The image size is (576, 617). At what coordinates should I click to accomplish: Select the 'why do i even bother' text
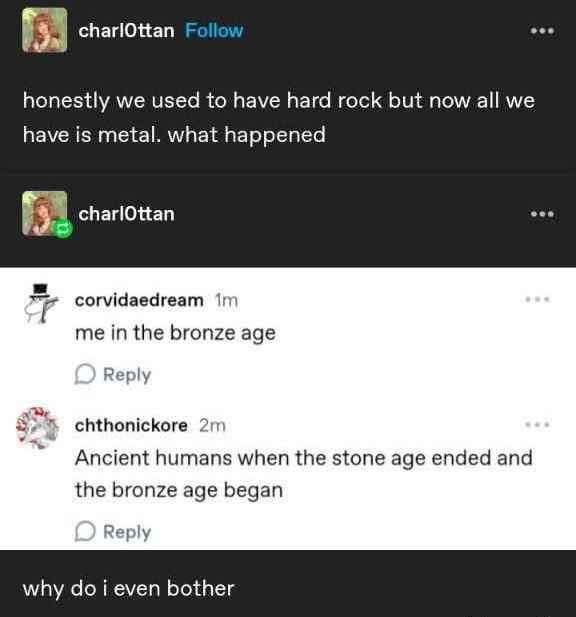[129, 589]
